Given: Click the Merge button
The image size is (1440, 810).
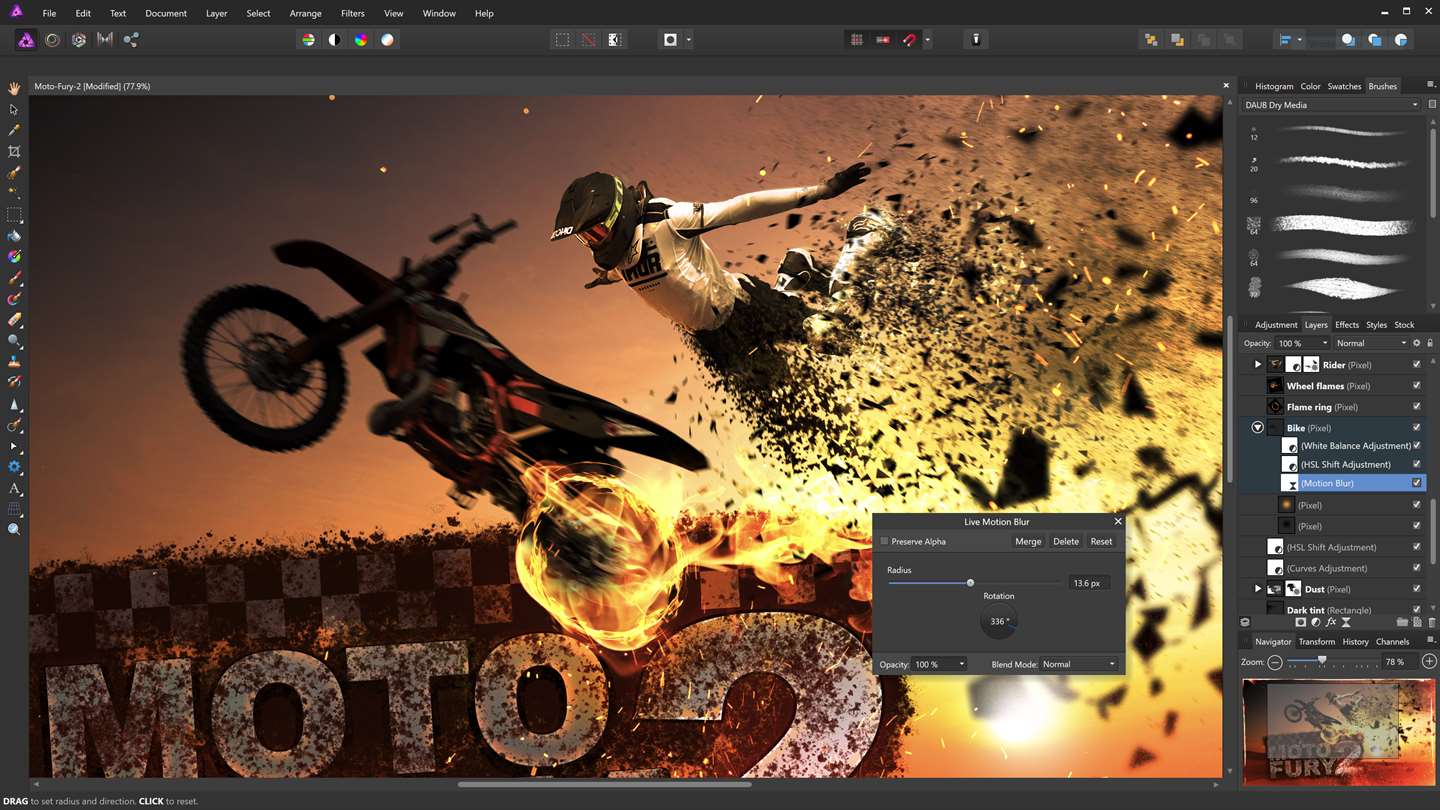Looking at the screenshot, I should click(1028, 542).
